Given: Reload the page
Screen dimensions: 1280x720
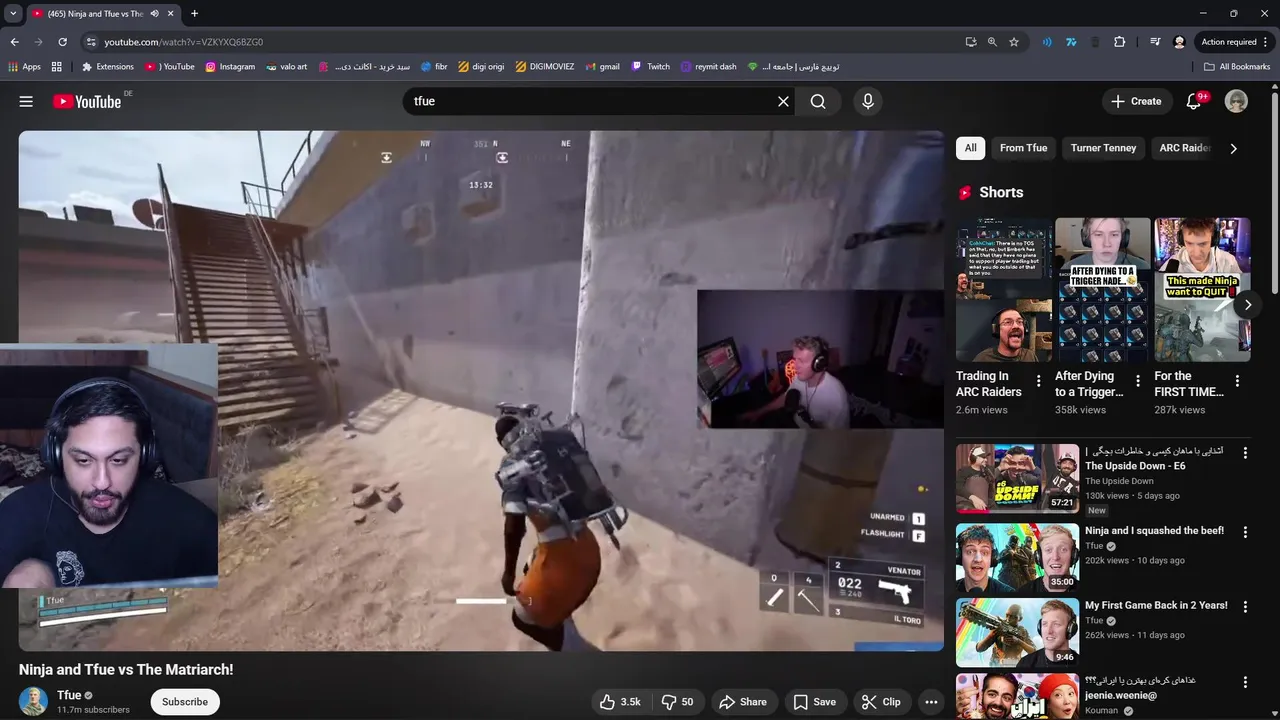Looking at the screenshot, I should (62, 42).
